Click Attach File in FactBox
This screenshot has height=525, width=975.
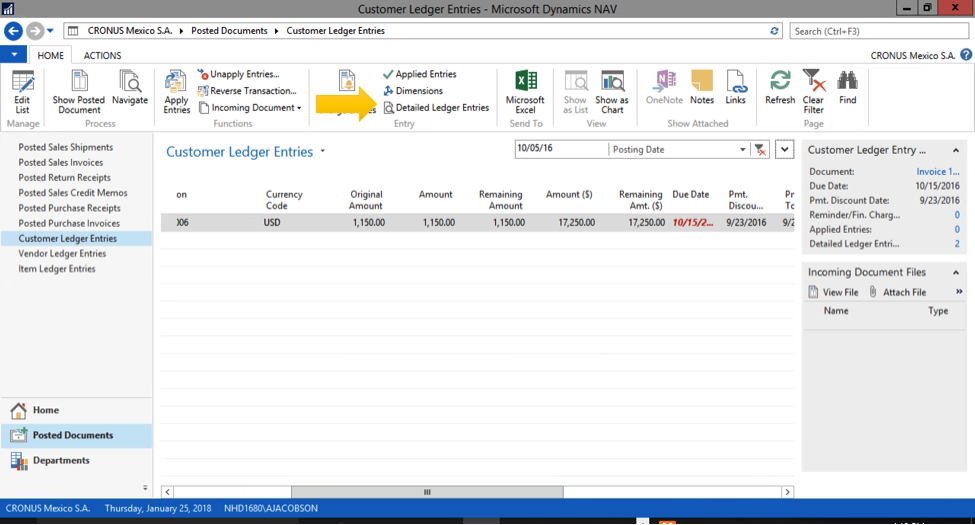898,292
